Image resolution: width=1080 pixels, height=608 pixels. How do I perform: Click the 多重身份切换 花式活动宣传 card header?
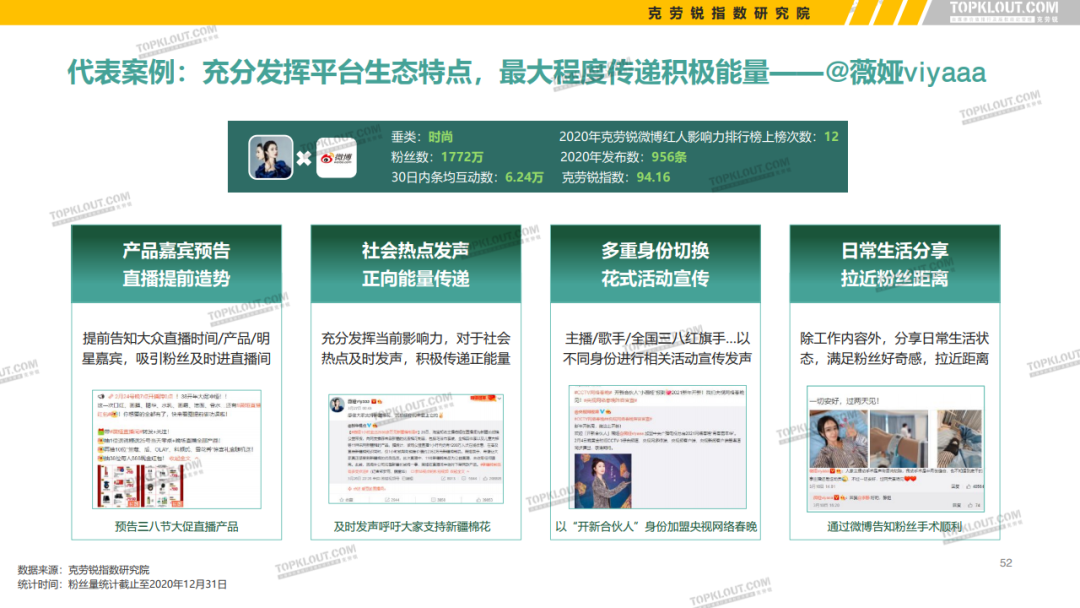[656, 264]
